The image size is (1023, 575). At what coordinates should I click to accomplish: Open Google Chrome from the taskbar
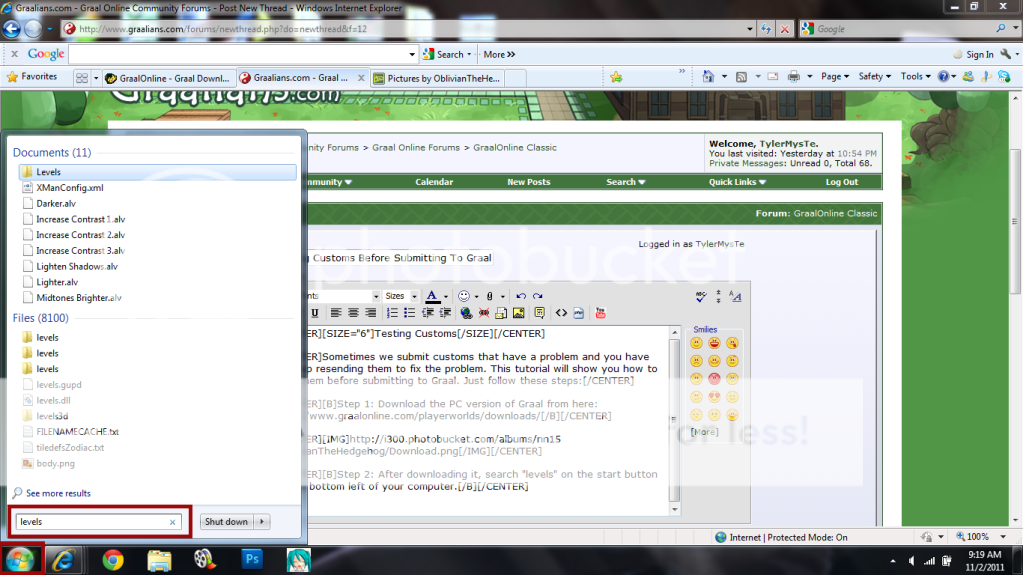(x=112, y=559)
